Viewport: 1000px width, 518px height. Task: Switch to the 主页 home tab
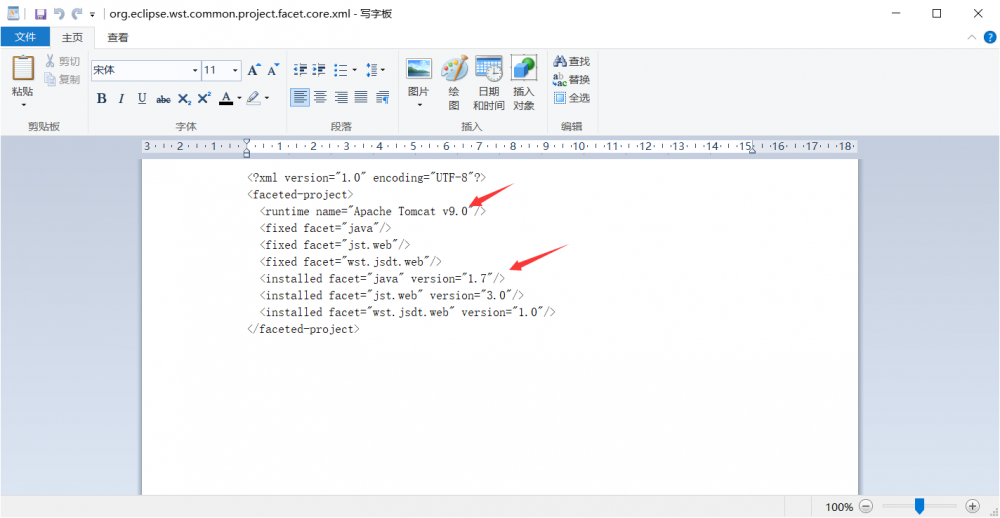click(x=72, y=37)
